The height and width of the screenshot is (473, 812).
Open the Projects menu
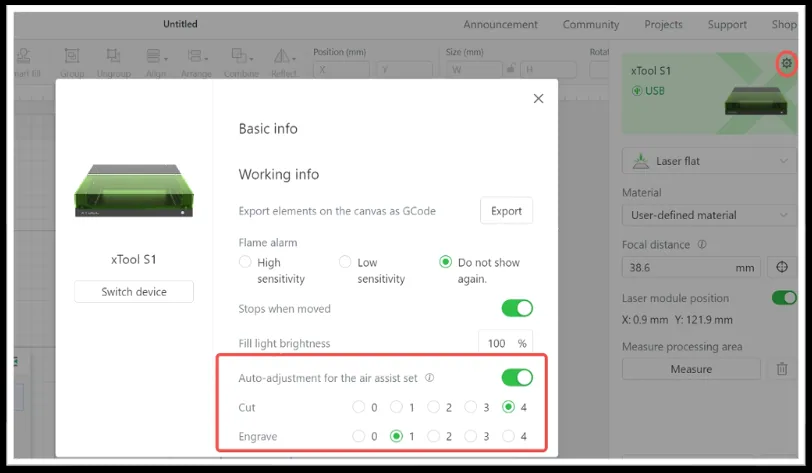point(663,24)
